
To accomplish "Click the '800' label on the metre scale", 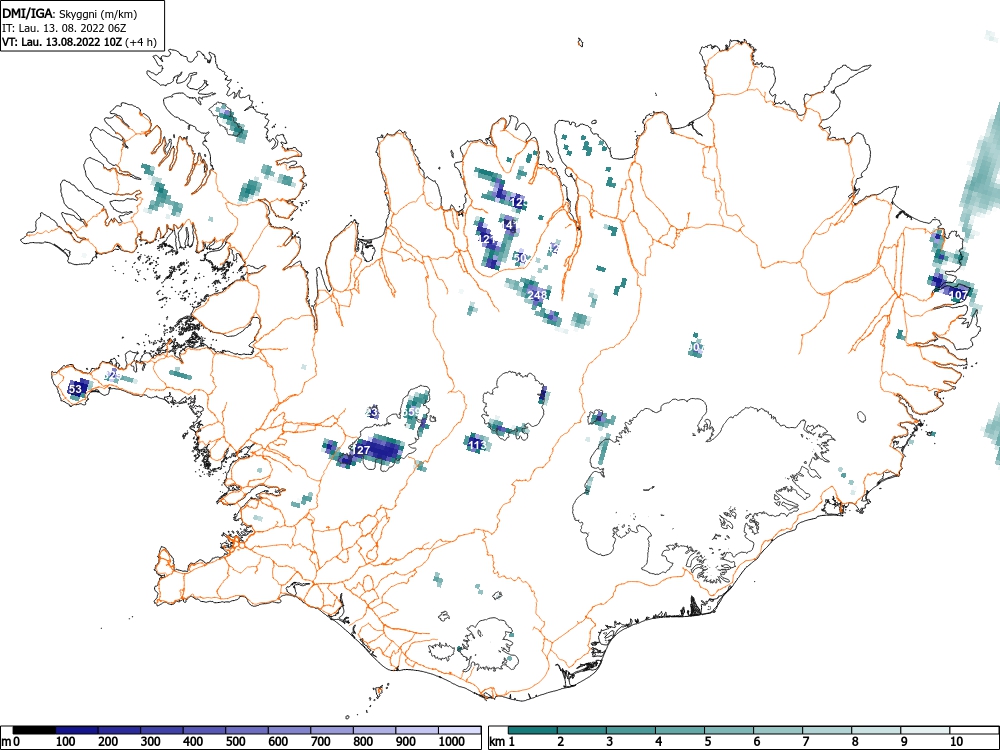I will point(363,742).
